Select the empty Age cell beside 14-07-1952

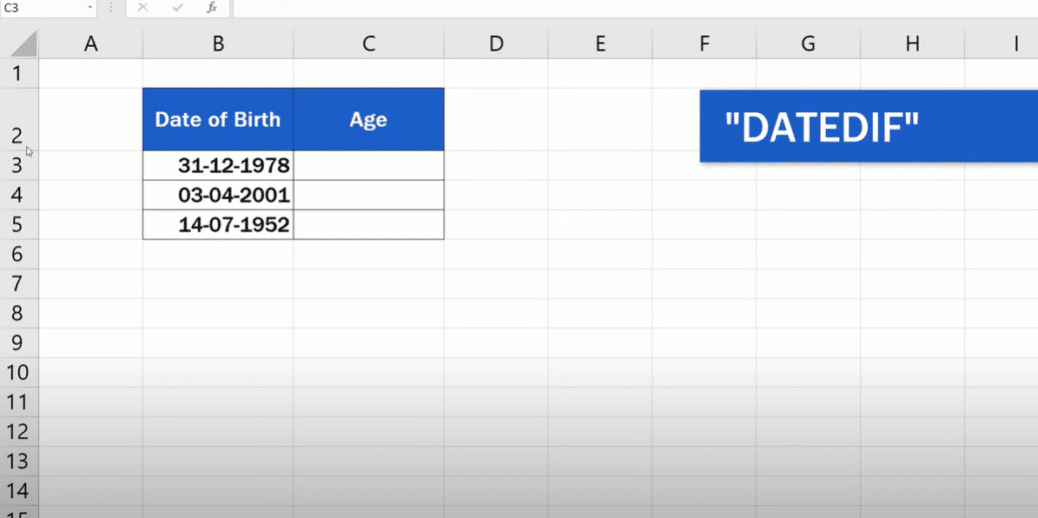tap(369, 225)
